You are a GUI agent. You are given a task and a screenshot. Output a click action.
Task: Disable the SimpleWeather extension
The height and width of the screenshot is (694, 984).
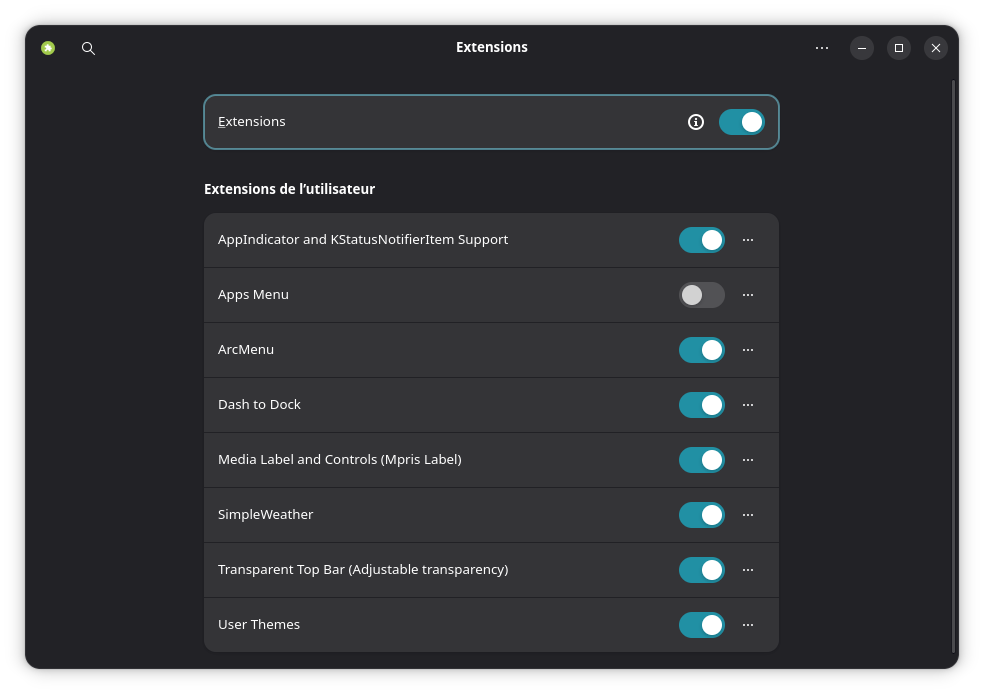click(701, 514)
